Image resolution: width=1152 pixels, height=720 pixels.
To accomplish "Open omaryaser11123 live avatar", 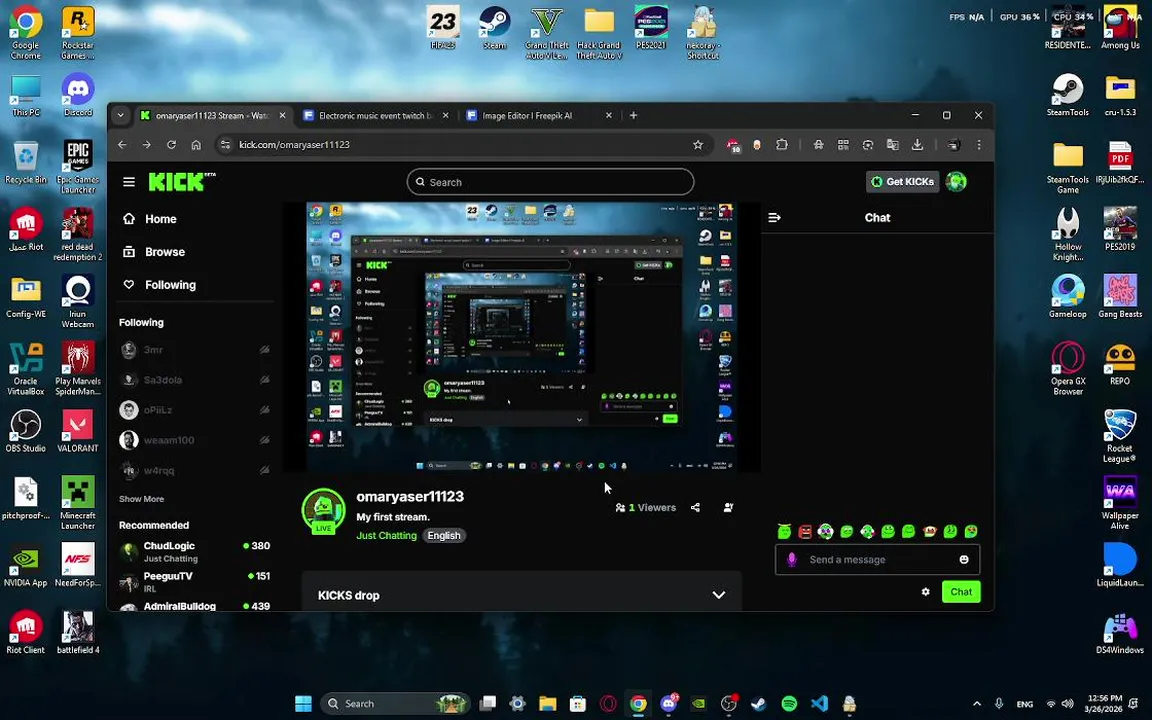I will [323, 510].
